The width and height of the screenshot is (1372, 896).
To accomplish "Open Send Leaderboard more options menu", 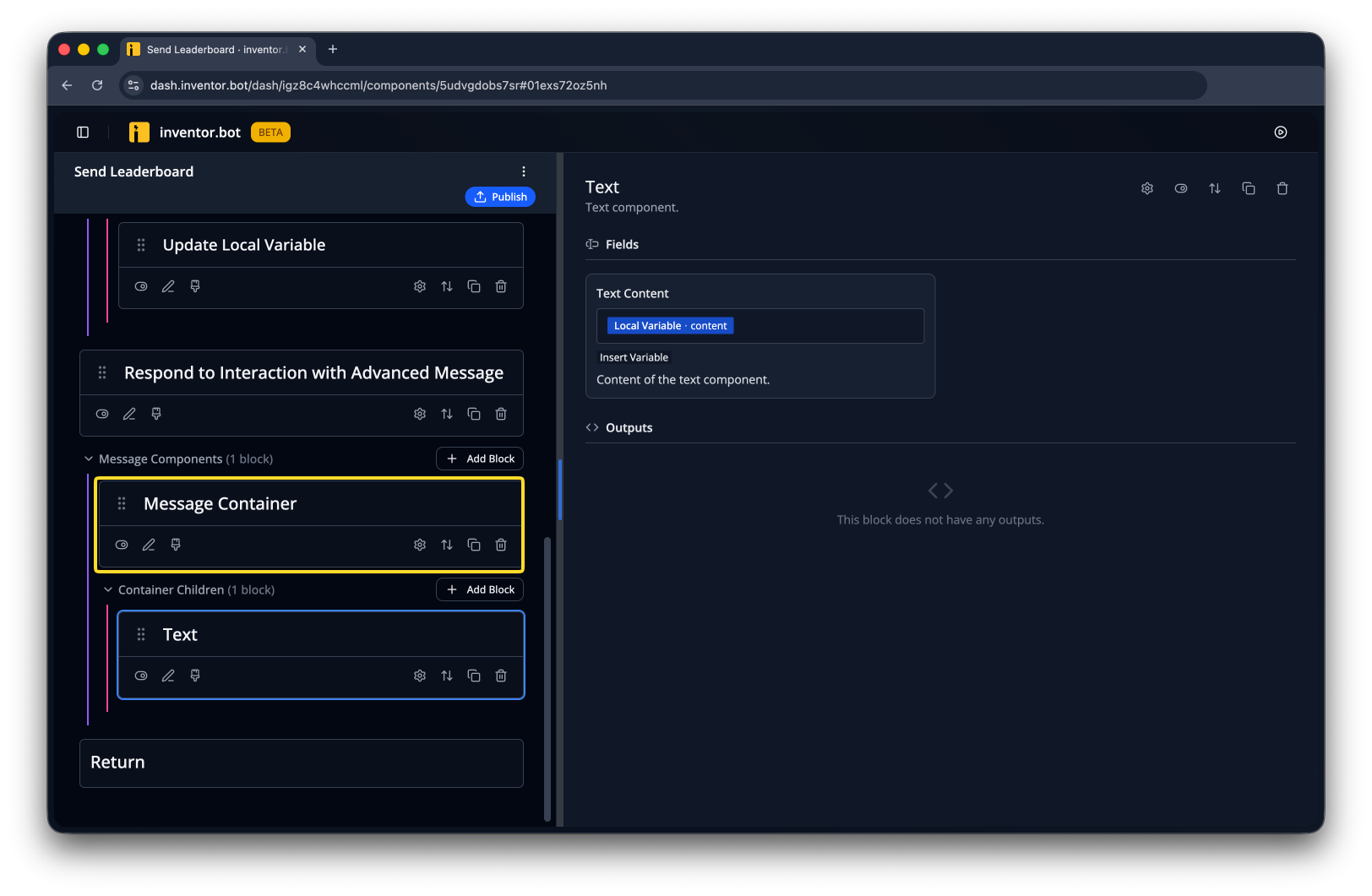I will pos(524,171).
